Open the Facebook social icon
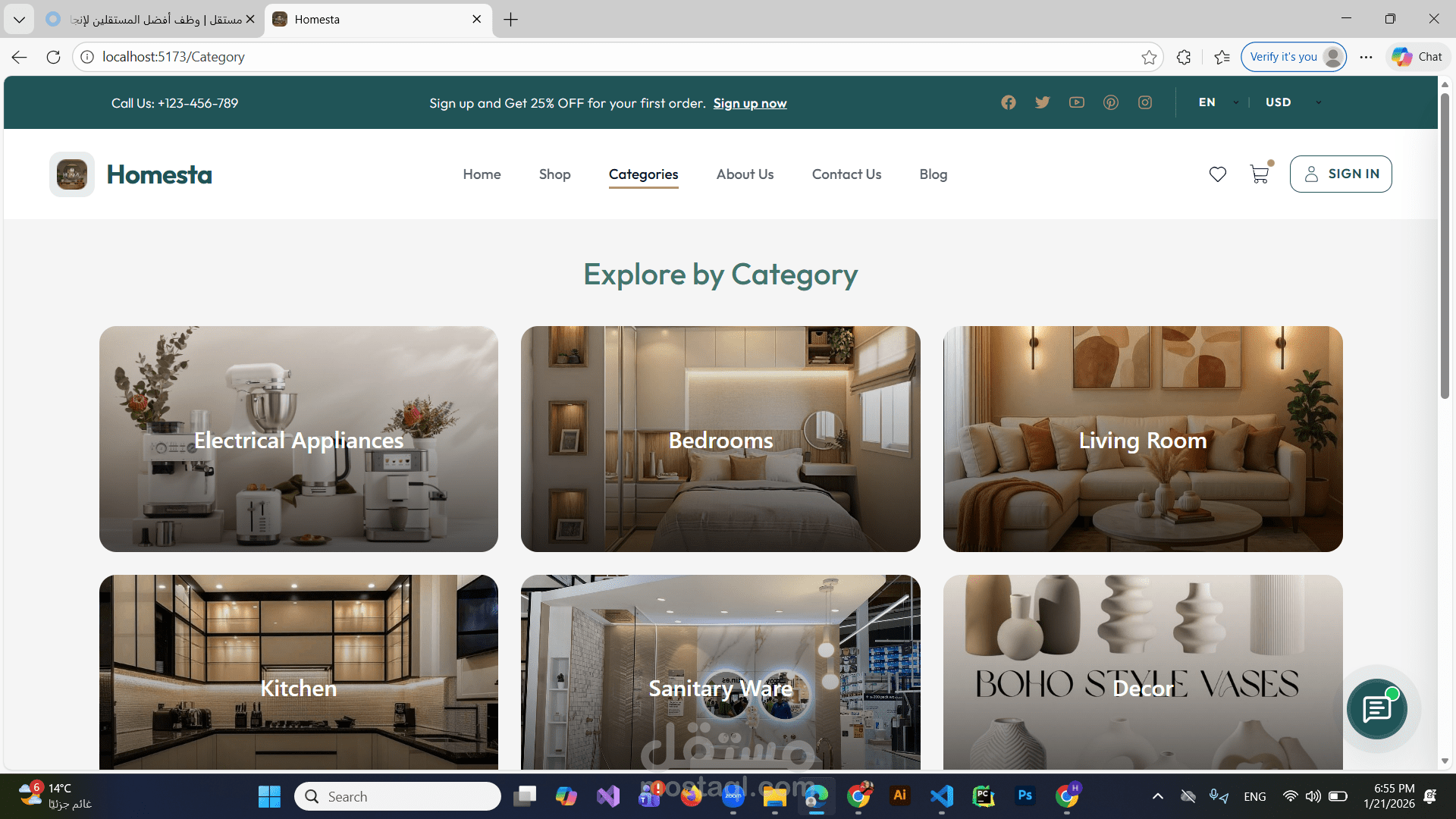1456x819 pixels. [x=1008, y=102]
